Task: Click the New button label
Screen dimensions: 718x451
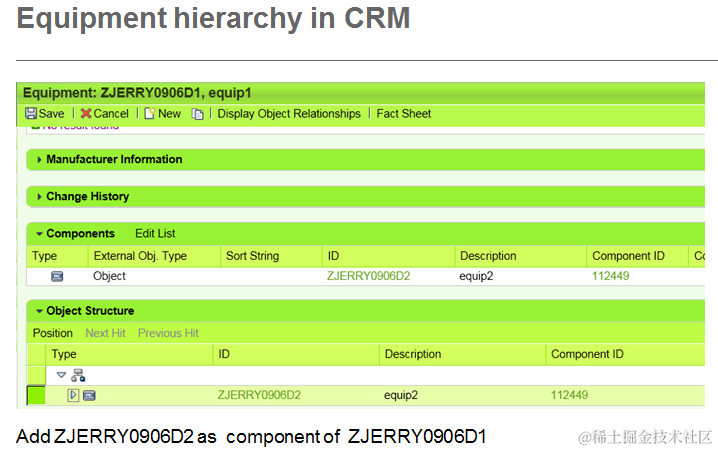Action: (x=169, y=114)
